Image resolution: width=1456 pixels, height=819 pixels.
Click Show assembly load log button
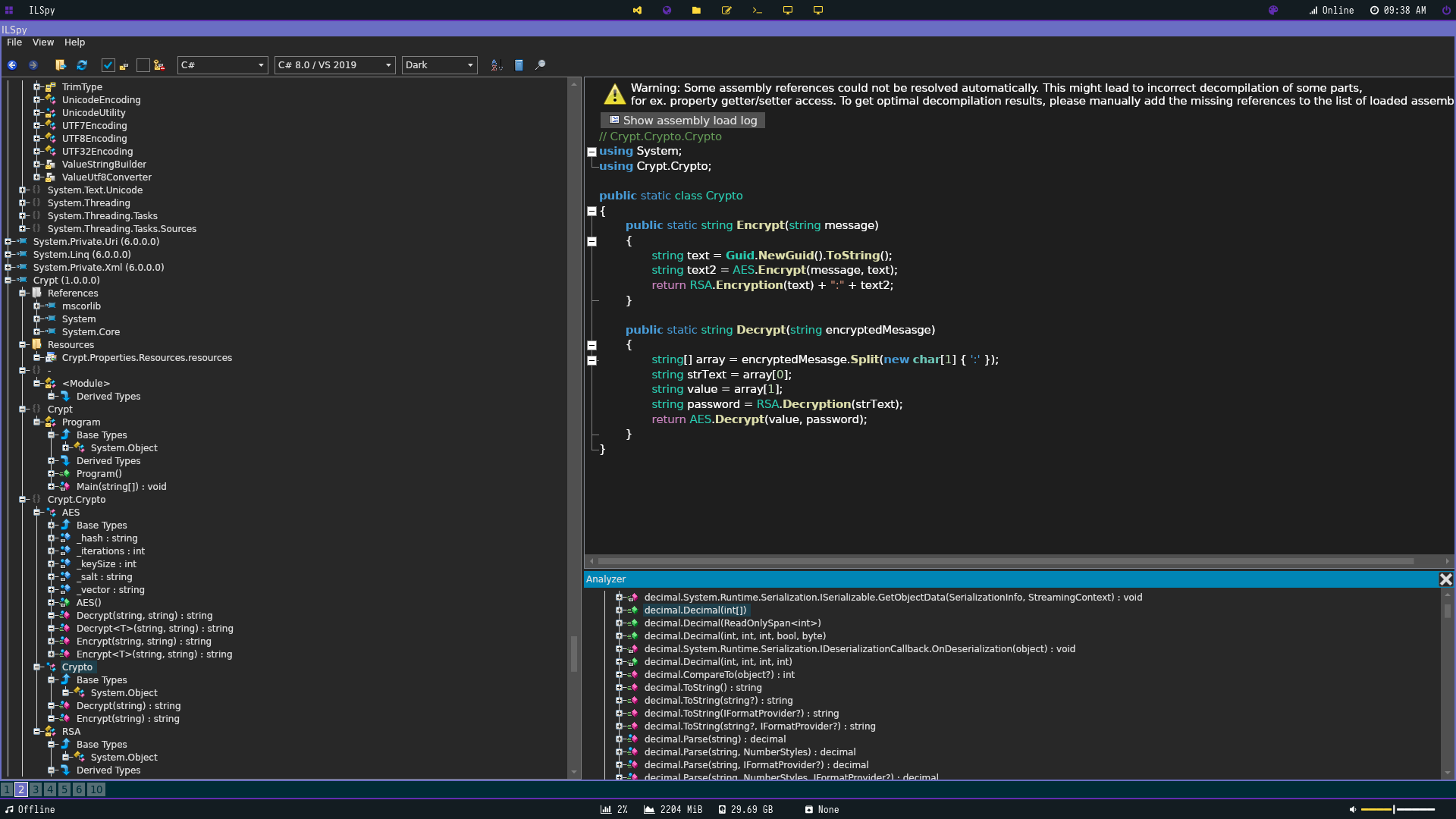click(x=682, y=121)
